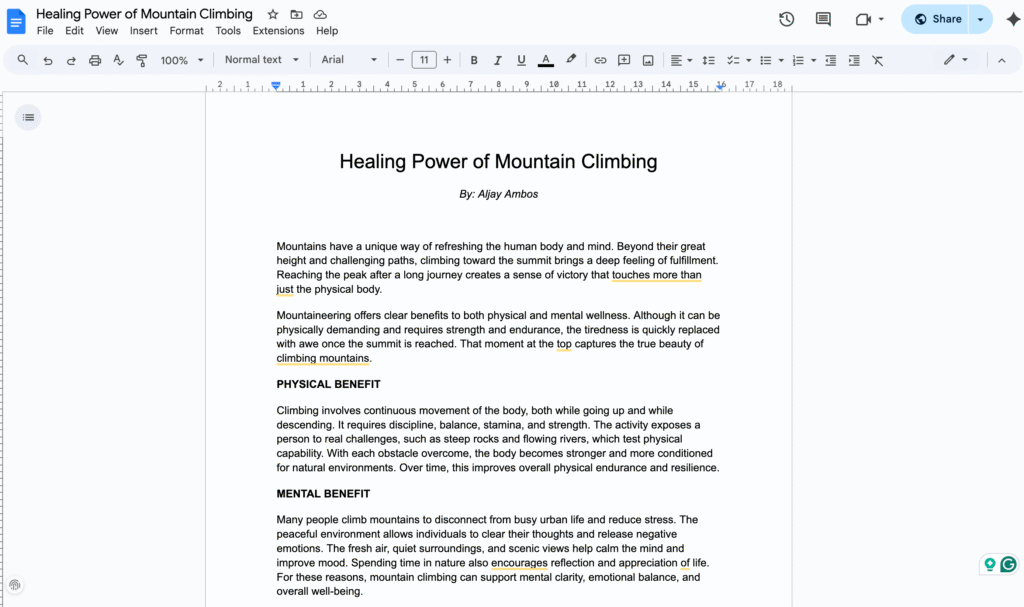Click the Share button
Viewport: 1024px width, 607px height.
click(938, 19)
